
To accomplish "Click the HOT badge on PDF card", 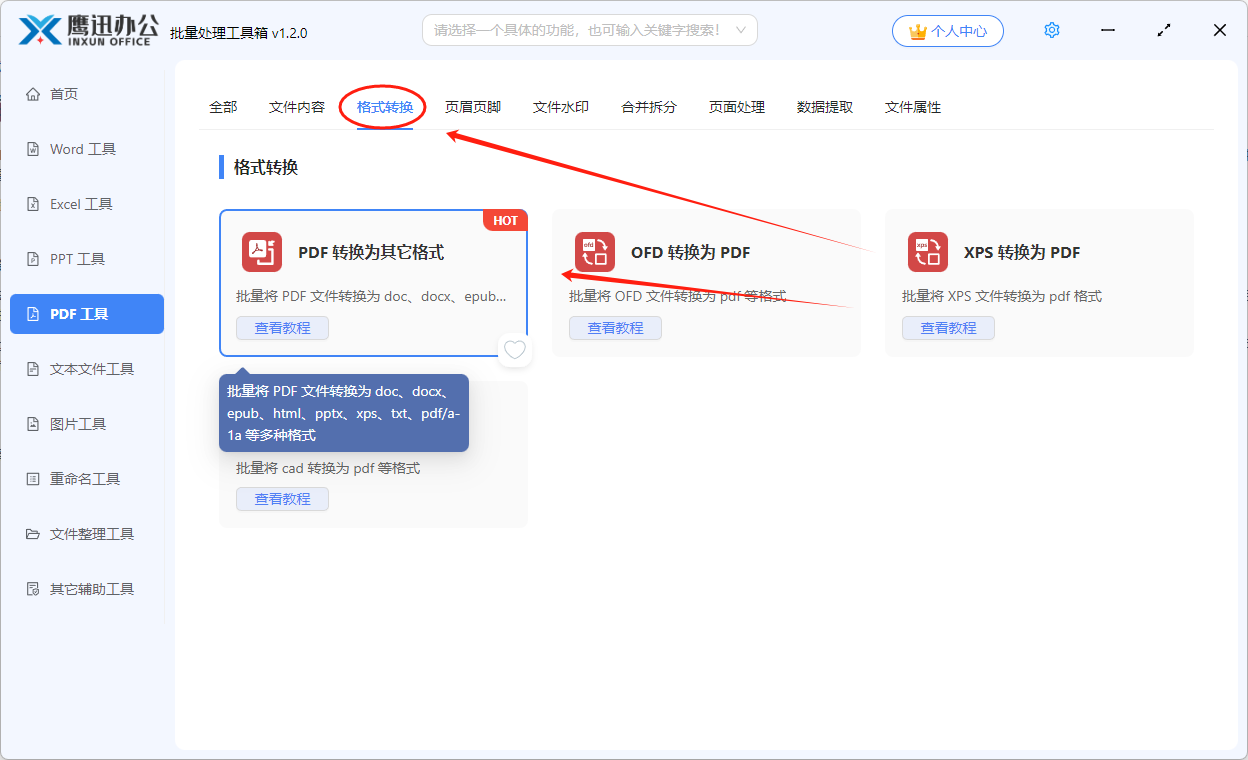I will pos(505,220).
